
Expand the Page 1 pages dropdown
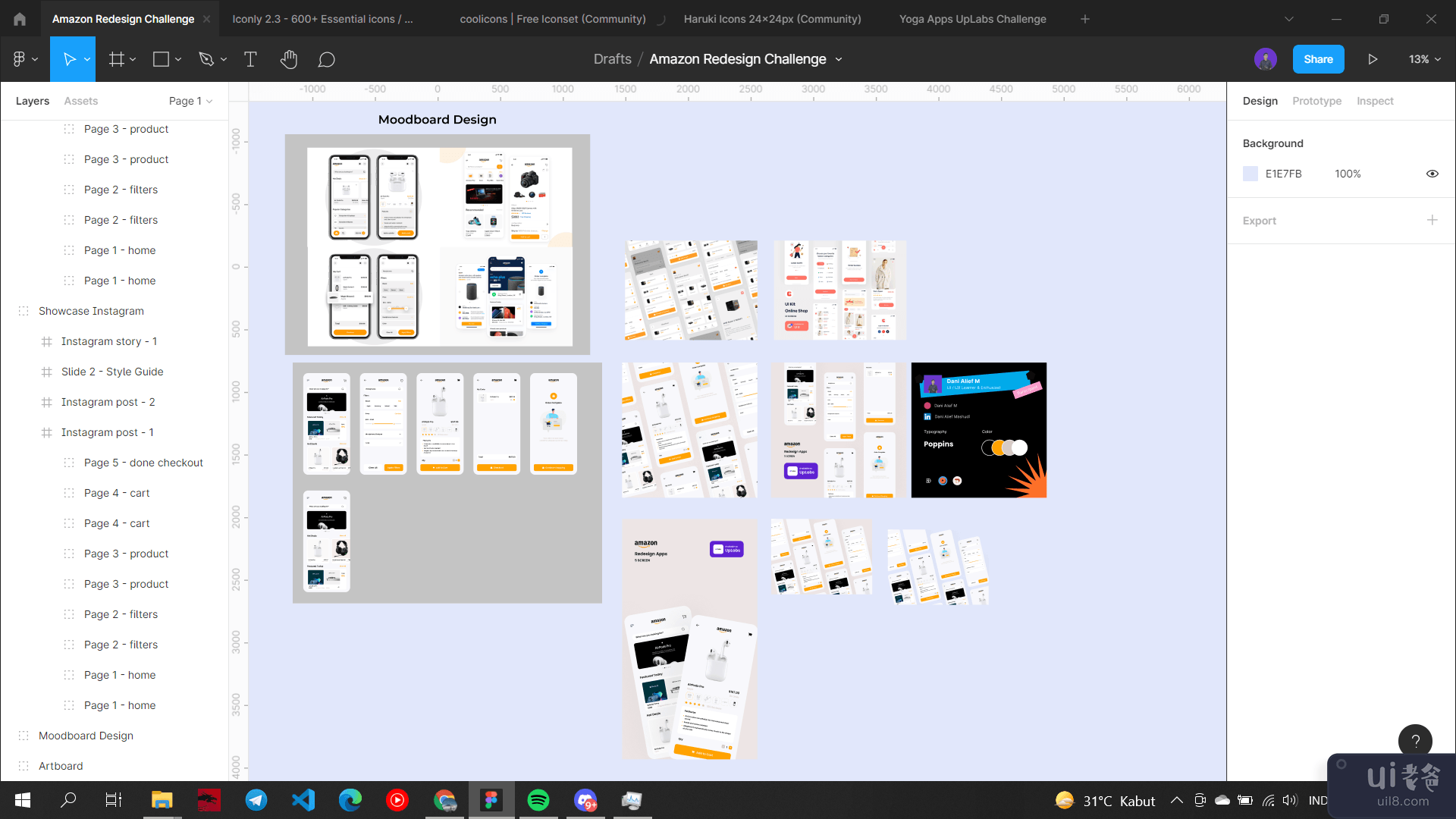pos(190,101)
